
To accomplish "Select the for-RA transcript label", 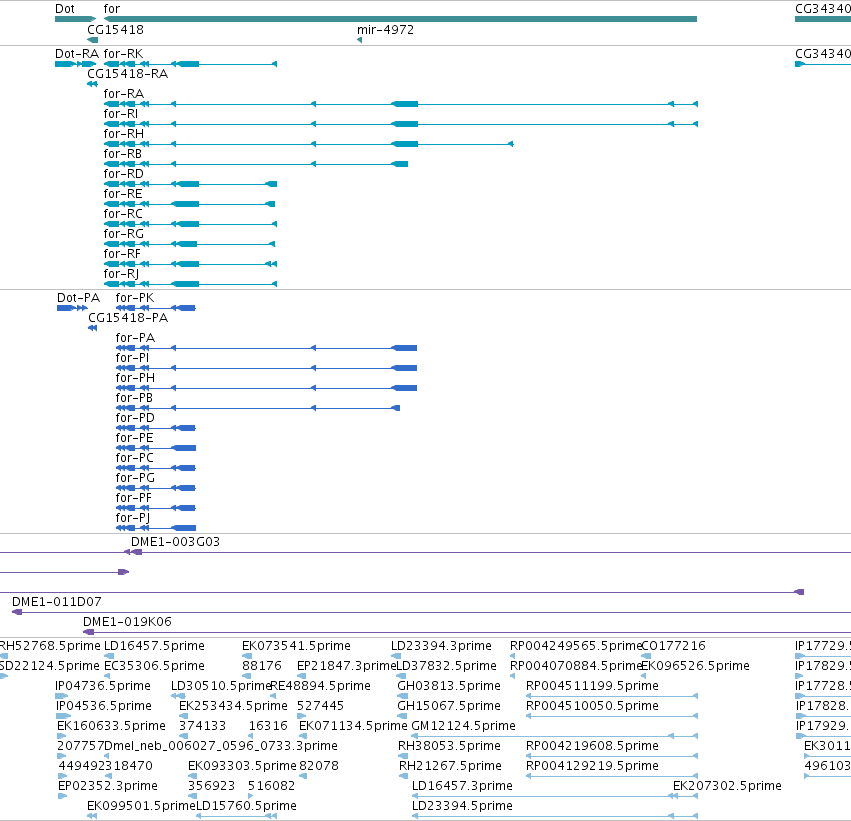I will pyautogui.click(x=123, y=94).
